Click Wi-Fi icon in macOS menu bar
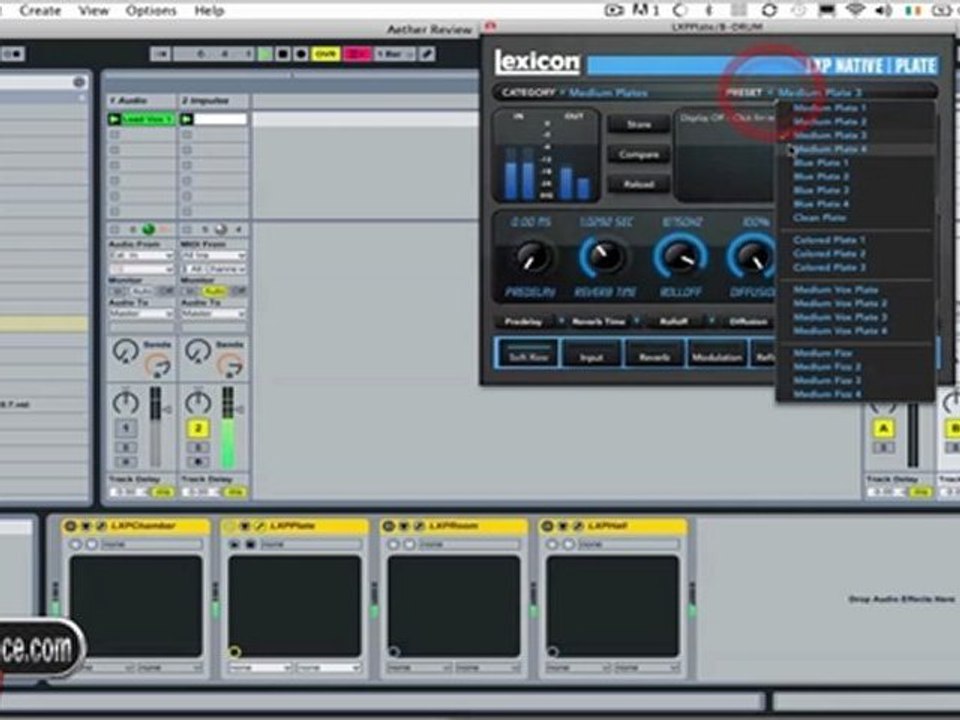This screenshot has width=960, height=720. (x=855, y=10)
